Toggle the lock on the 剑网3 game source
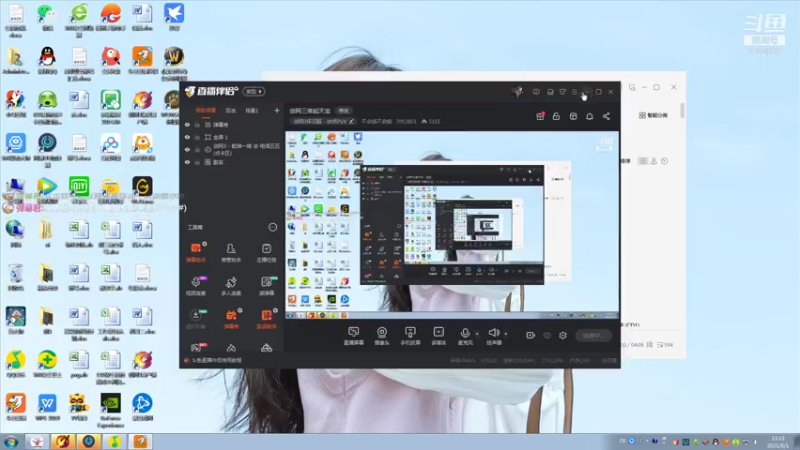Image resolution: width=800 pixels, height=450 pixels. point(197,149)
